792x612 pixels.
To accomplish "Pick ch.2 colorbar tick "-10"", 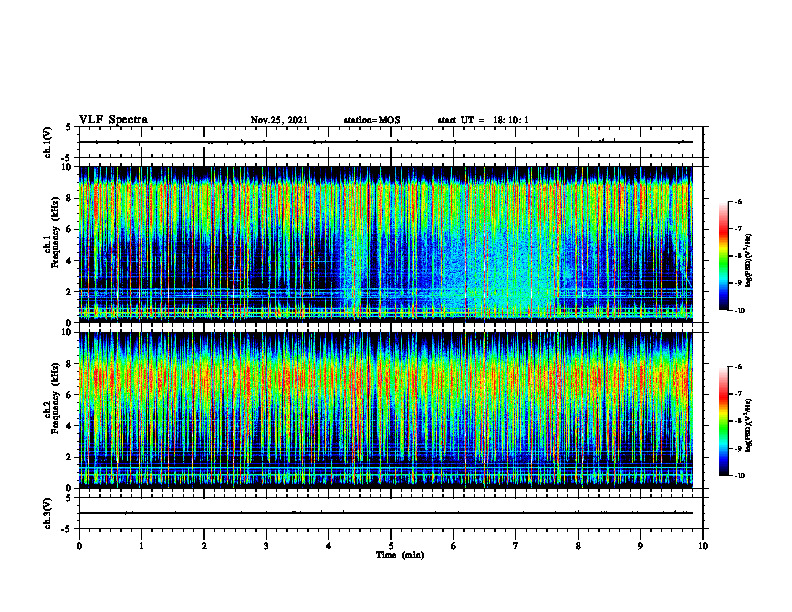I will pos(740,476).
